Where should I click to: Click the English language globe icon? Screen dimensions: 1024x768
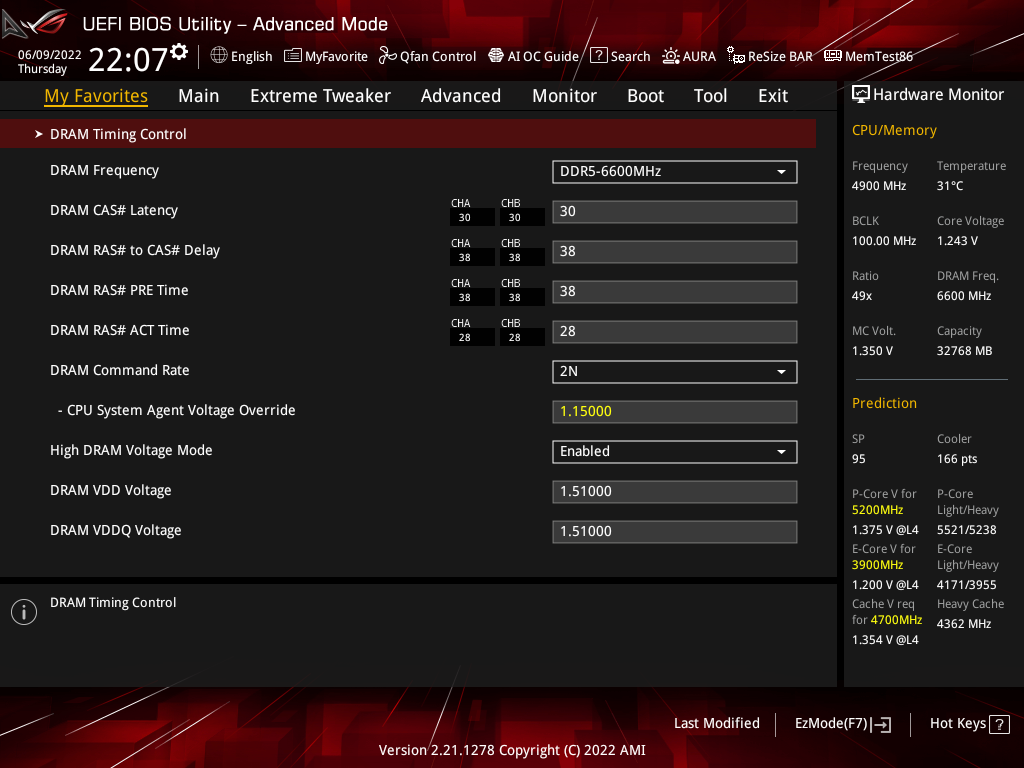pos(219,56)
